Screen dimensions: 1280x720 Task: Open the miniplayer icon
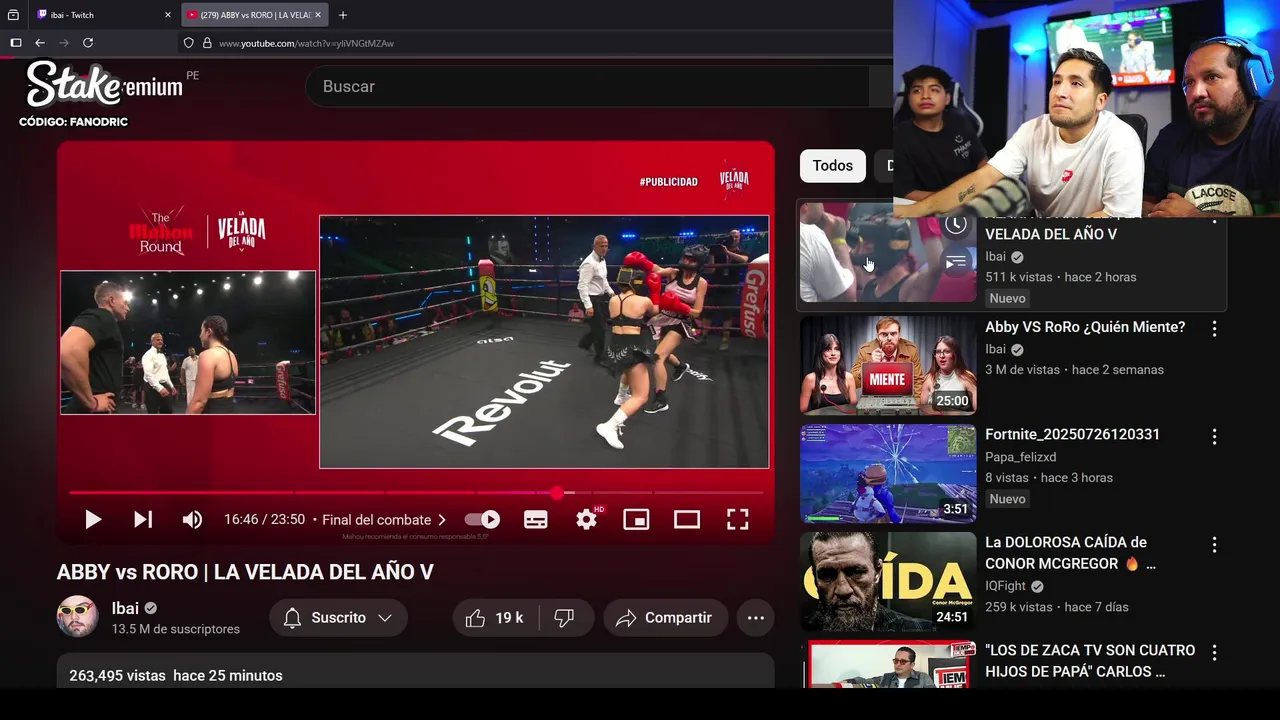pyautogui.click(x=636, y=519)
